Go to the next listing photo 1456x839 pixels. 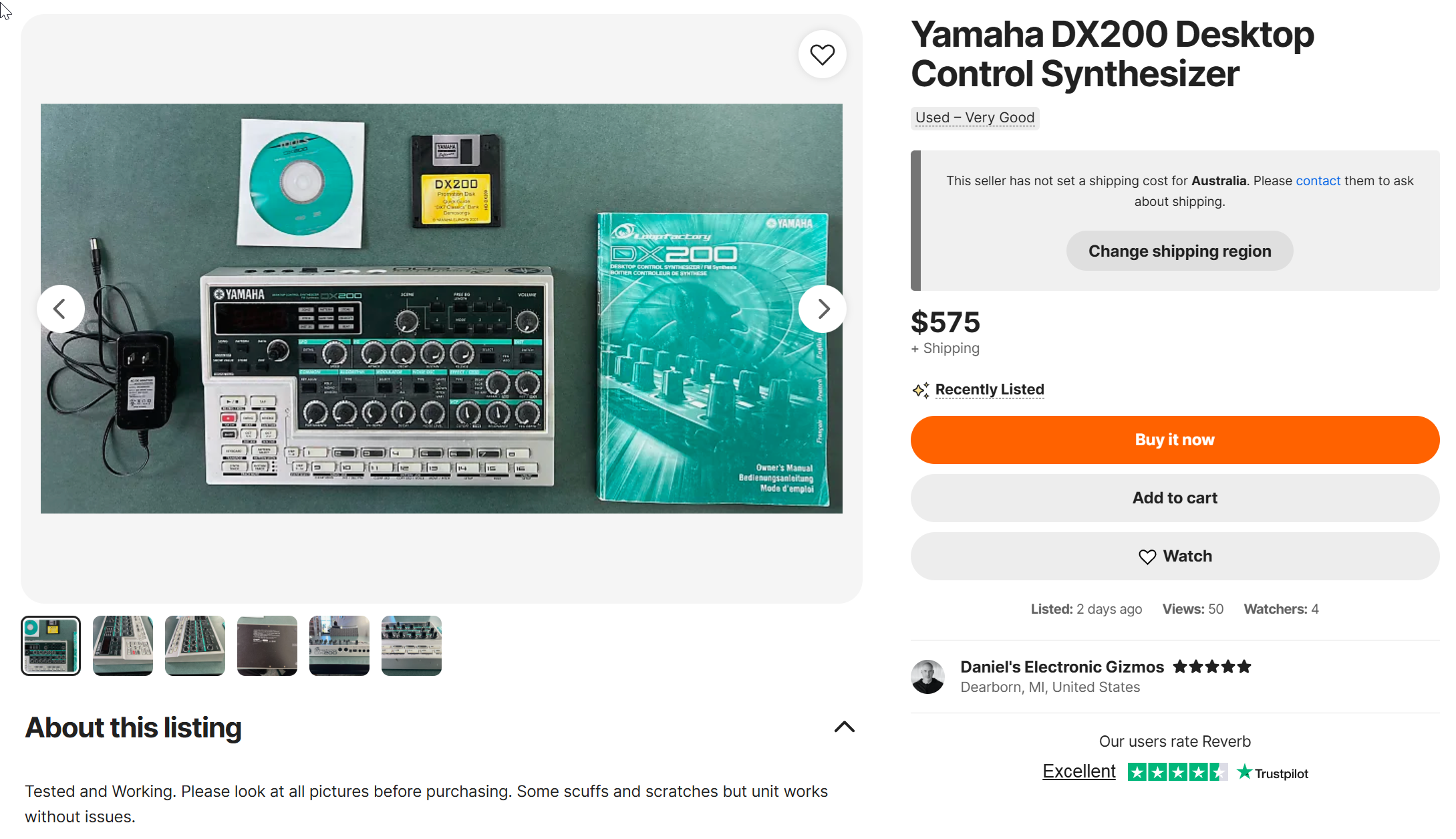[823, 309]
